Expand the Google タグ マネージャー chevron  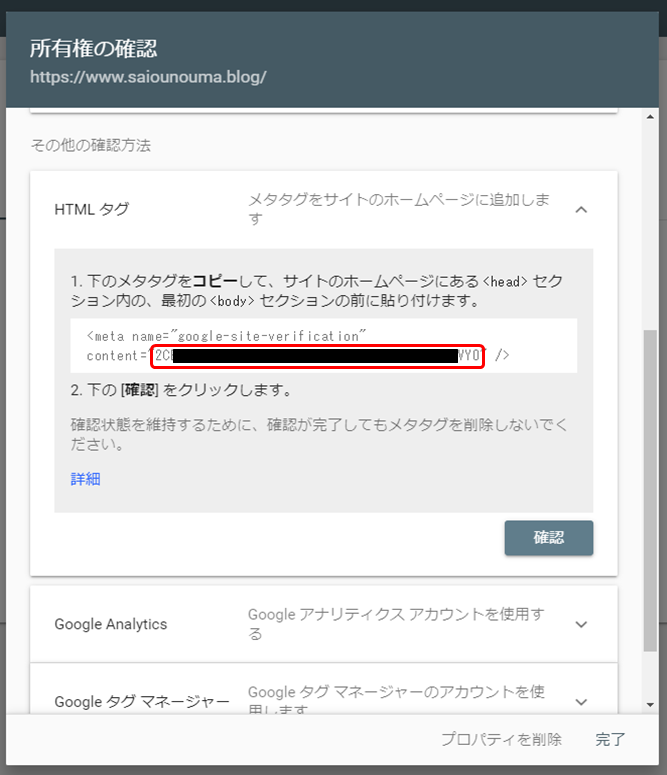pyautogui.click(x=581, y=702)
